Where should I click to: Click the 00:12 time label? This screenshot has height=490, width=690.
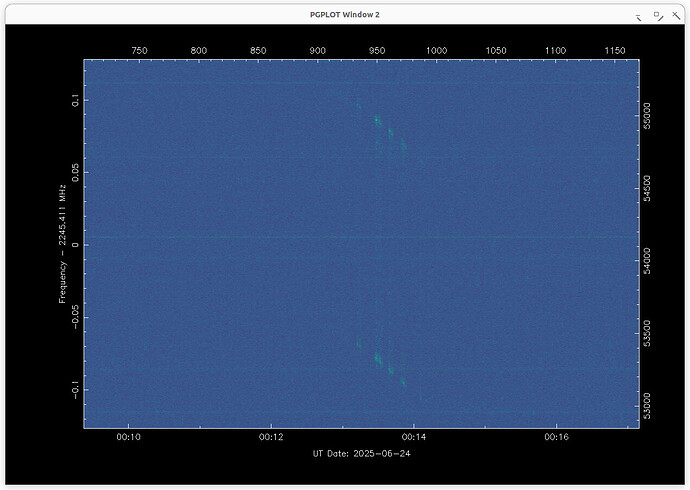[271, 437]
